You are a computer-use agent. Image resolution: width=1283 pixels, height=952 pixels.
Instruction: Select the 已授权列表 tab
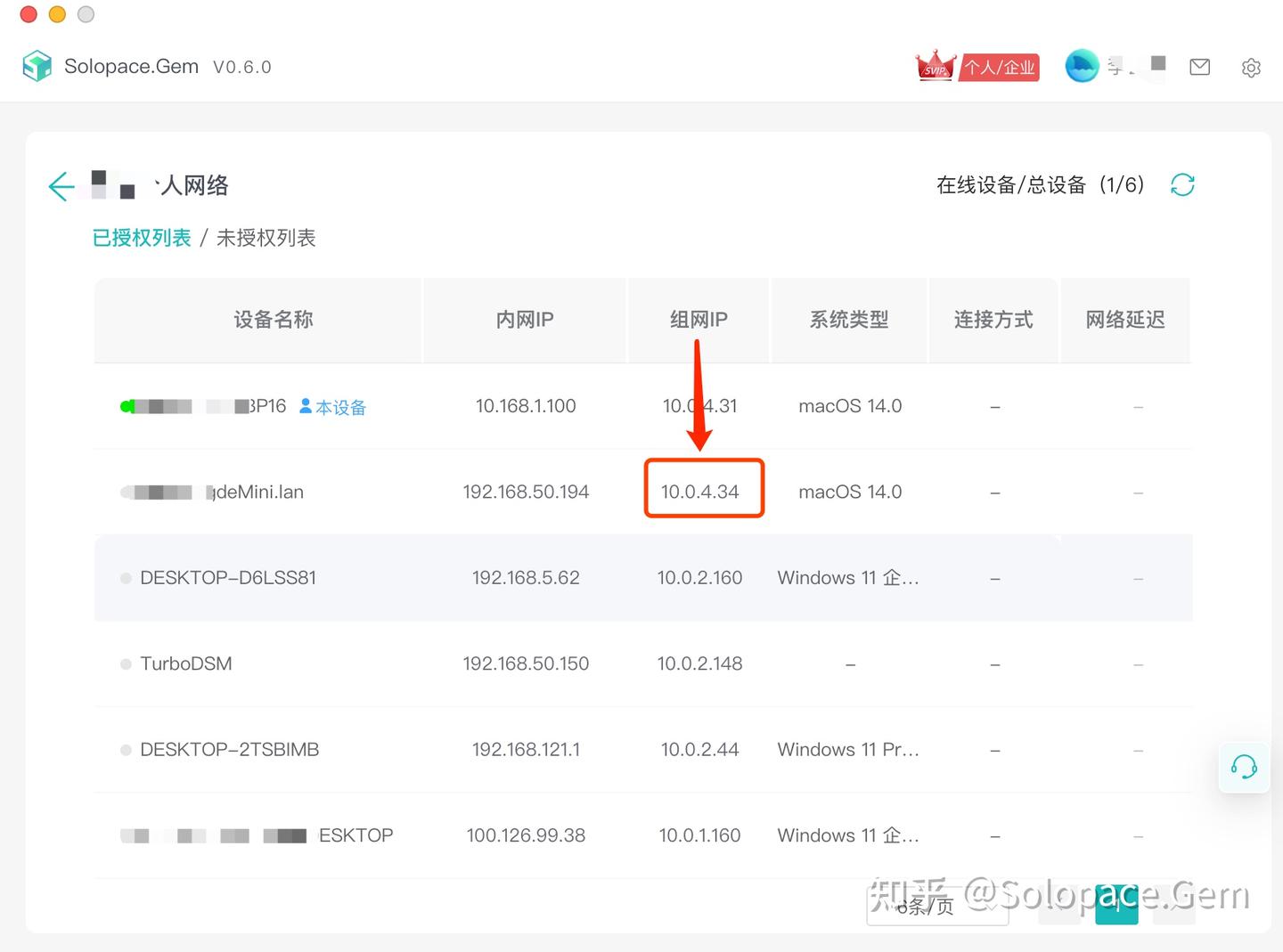point(141,238)
